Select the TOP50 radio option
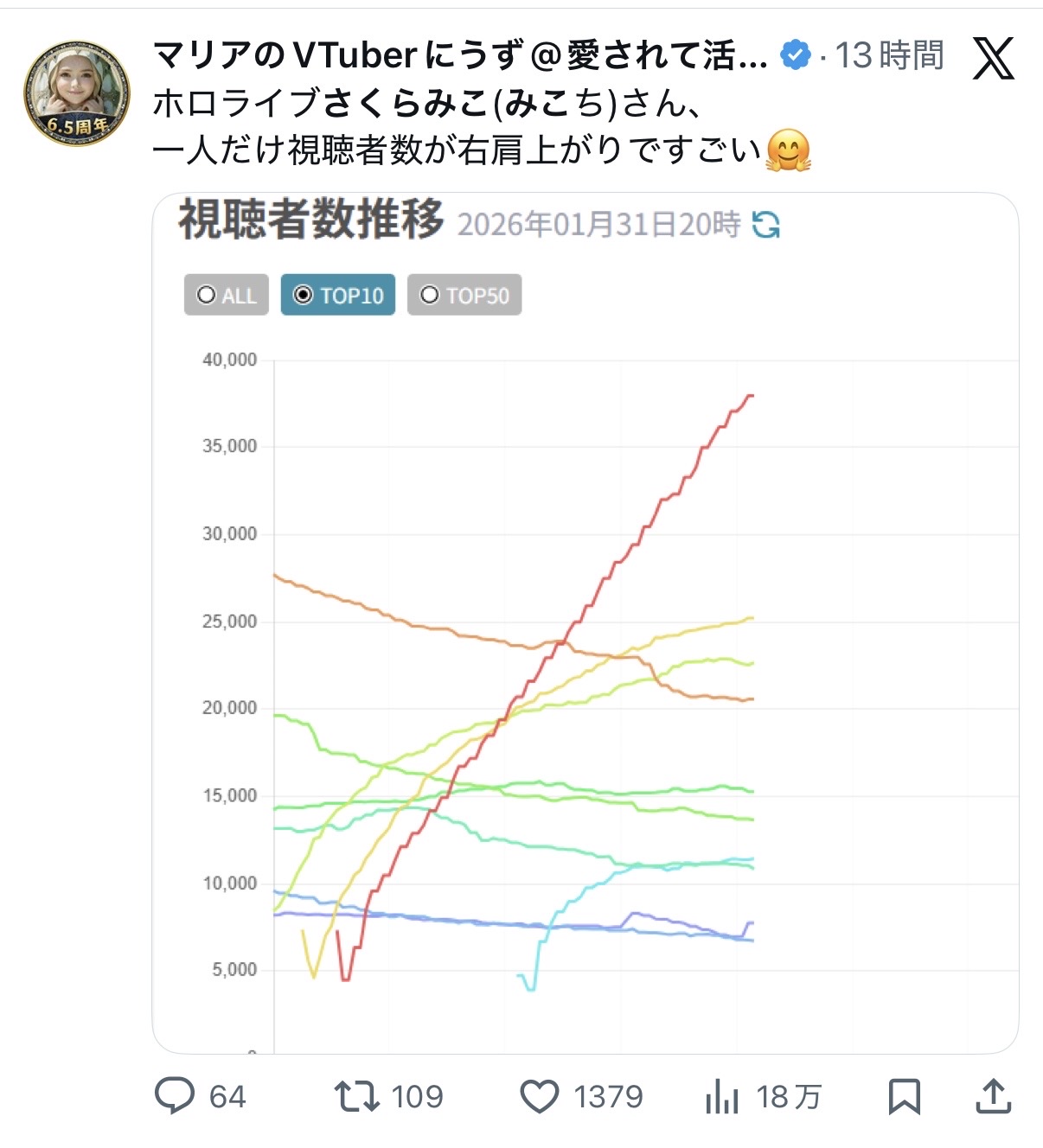The image size is (1043, 1148). pos(464,295)
